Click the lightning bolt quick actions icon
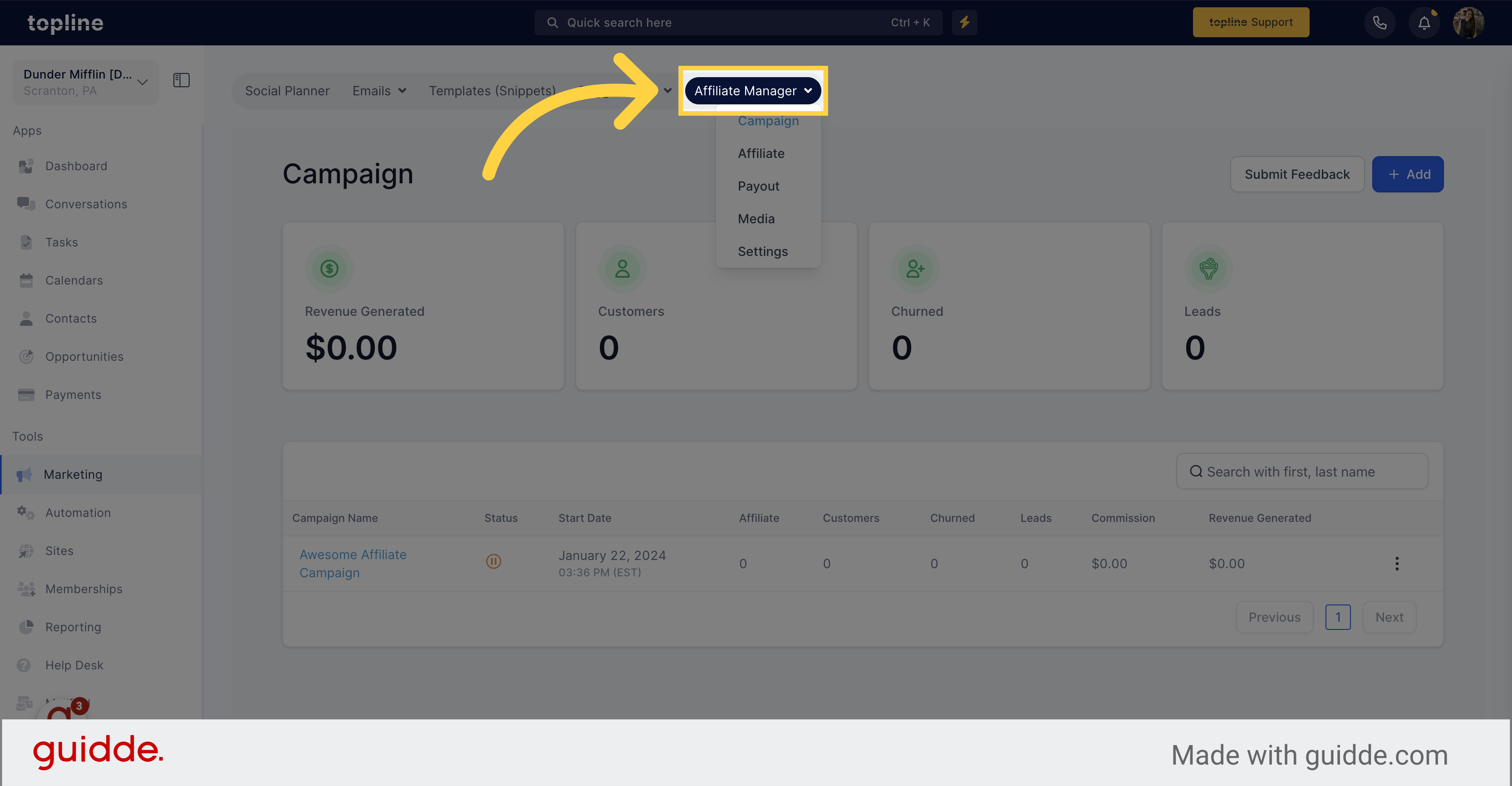The height and width of the screenshot is (786, 1512). 965,22
